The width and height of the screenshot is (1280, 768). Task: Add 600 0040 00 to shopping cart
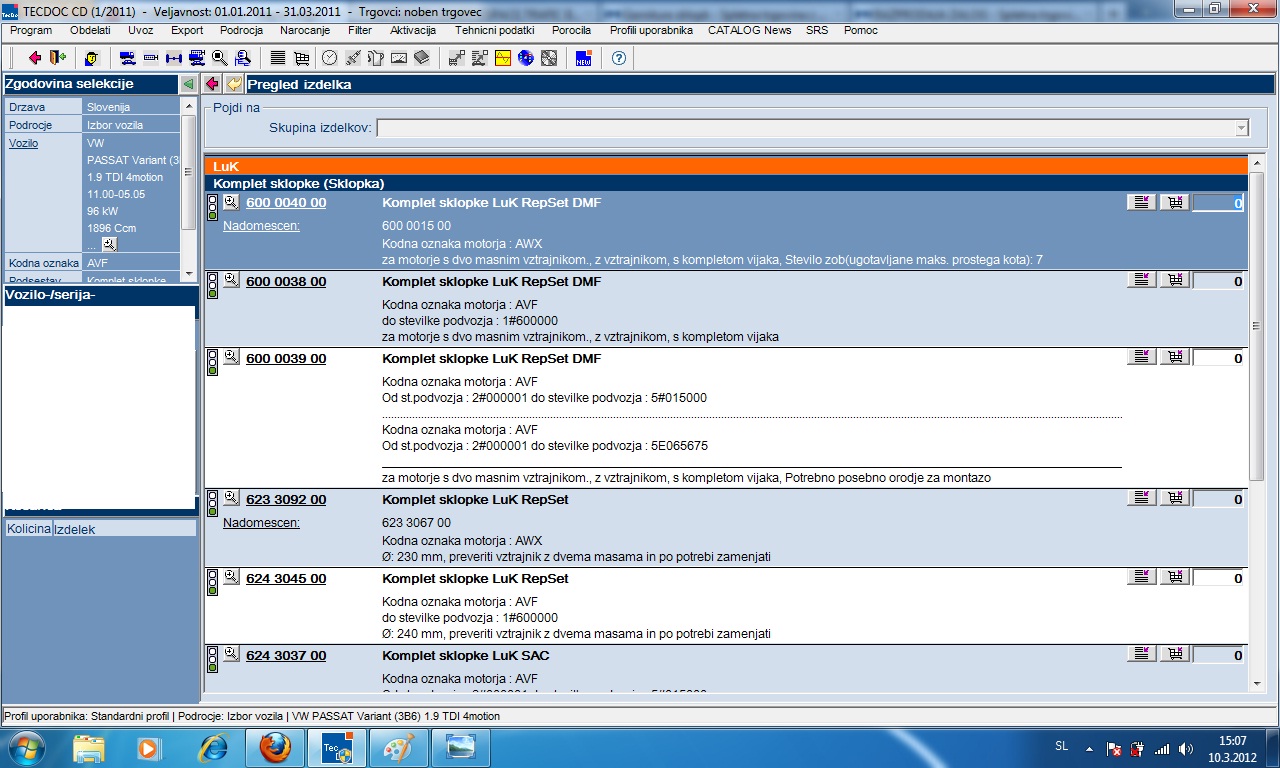click(1175, 202)
